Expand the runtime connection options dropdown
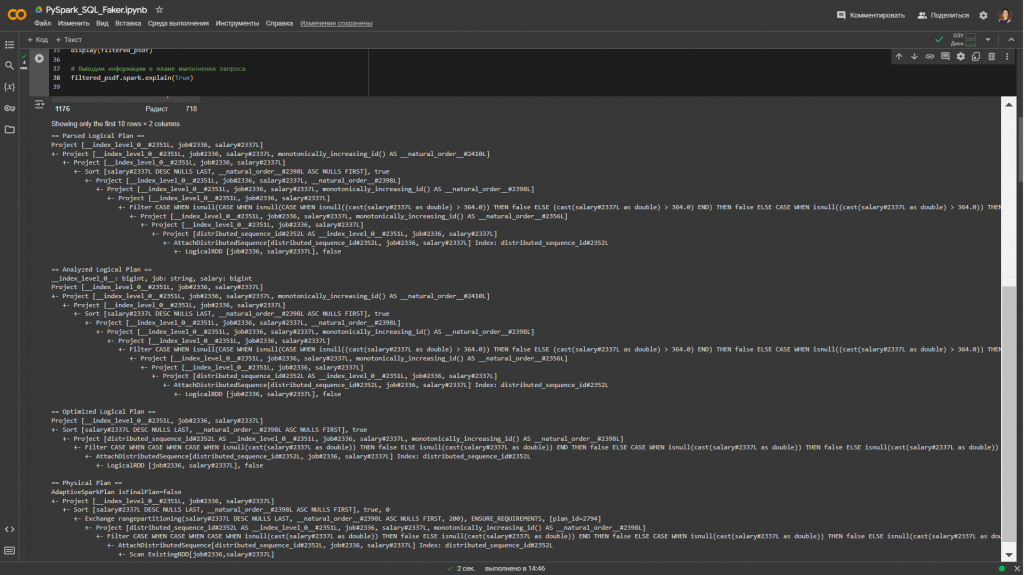The height and width of the screenshot is (575, 1024). (x=987, y=39)
